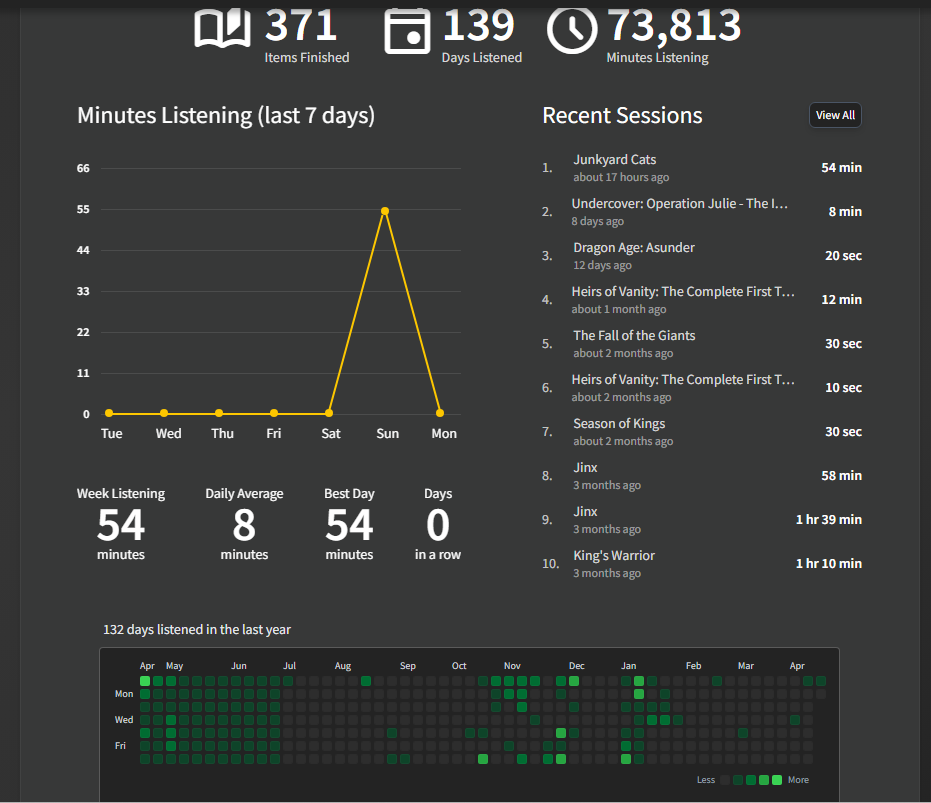Open the Dragon Age: Asunder session entry
This screenshot has width=931, height=803.
tap(633, 248)
